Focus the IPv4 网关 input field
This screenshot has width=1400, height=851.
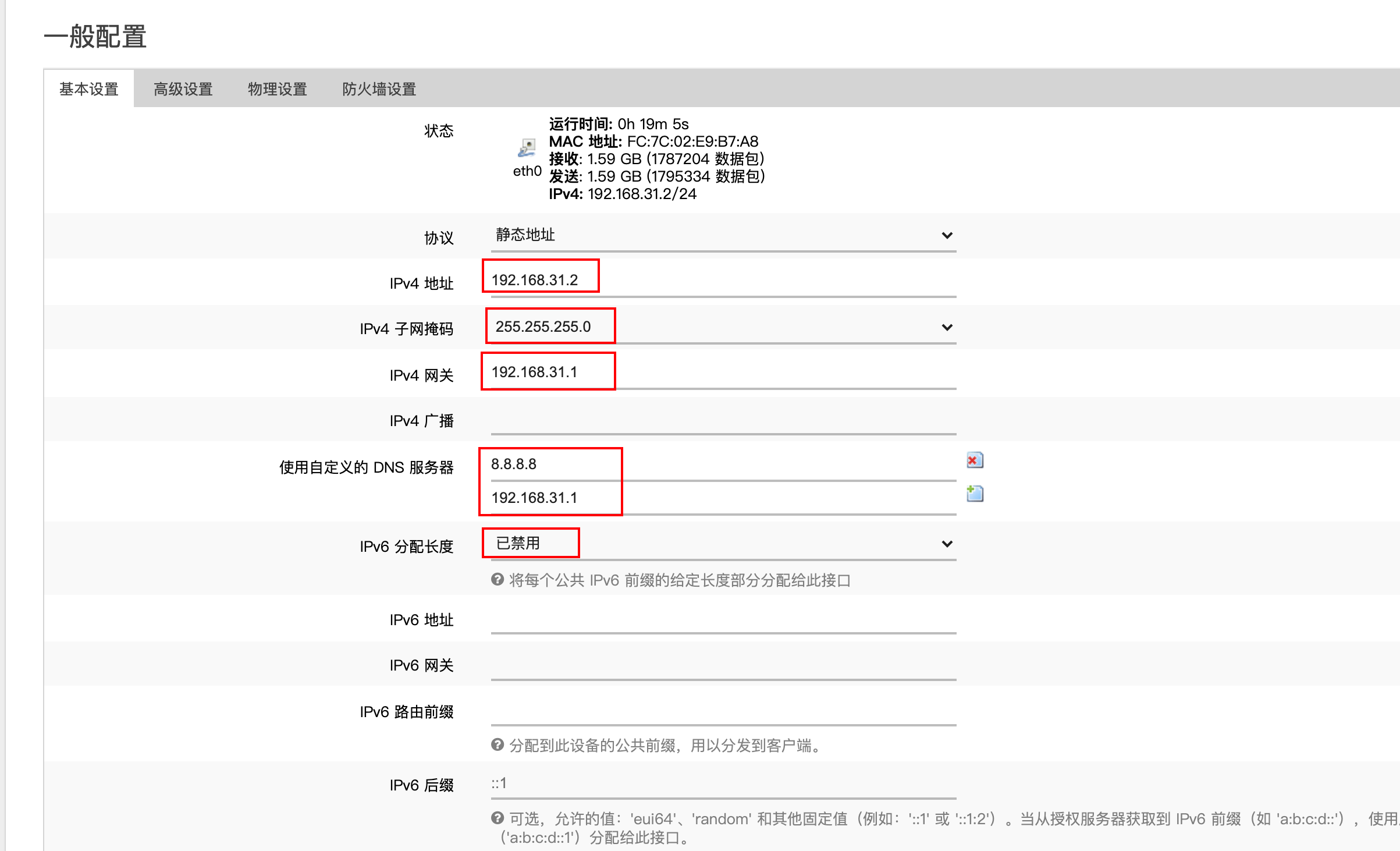tap(723, 373)
